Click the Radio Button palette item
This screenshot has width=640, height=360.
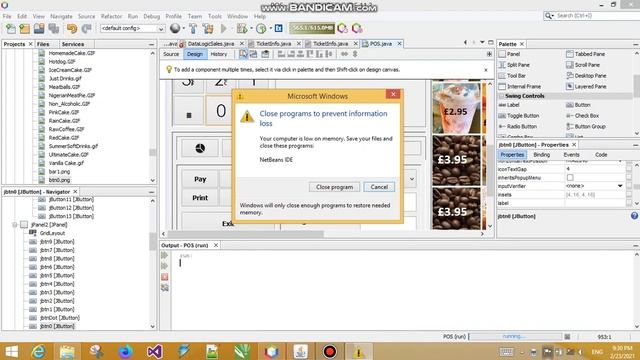[518, 127]
